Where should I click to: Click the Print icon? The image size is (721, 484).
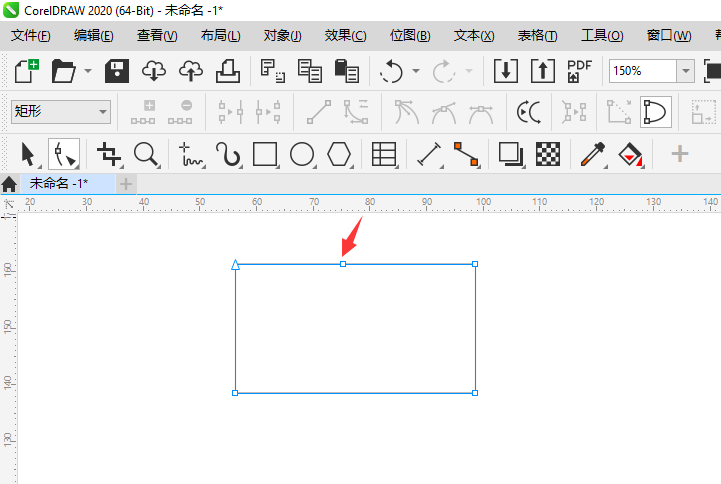(x=228, y=71)
